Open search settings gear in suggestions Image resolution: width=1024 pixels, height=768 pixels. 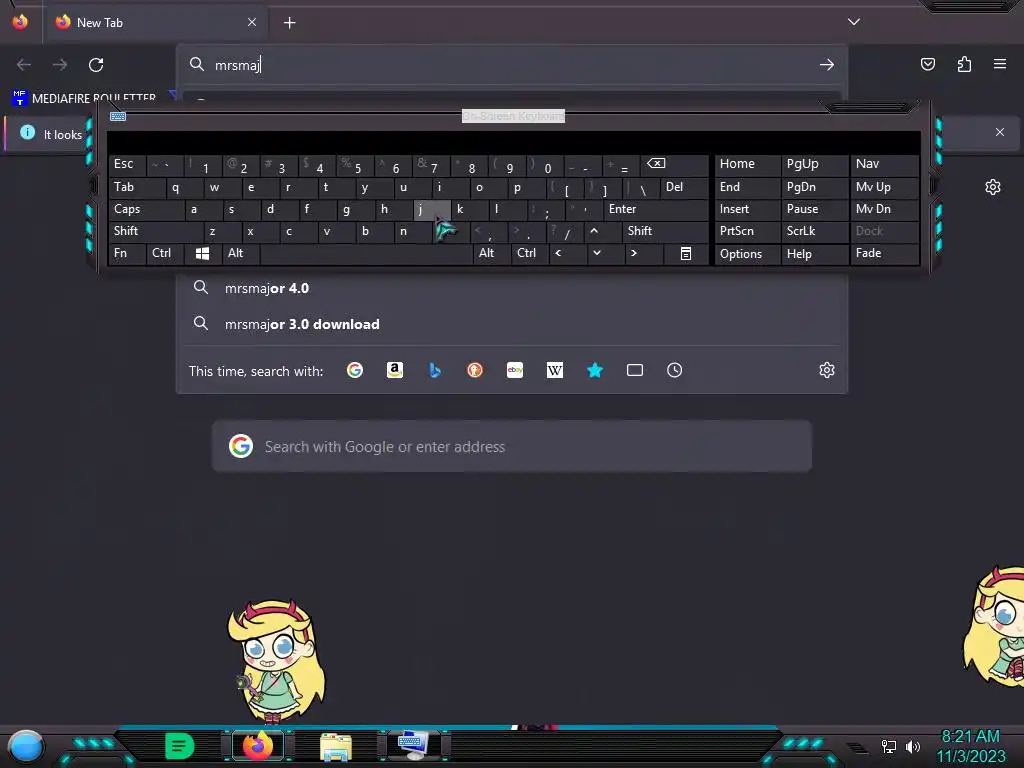click(x=827, y=370)
